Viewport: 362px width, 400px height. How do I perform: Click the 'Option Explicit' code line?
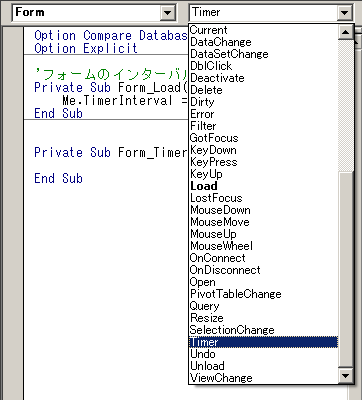86,49
